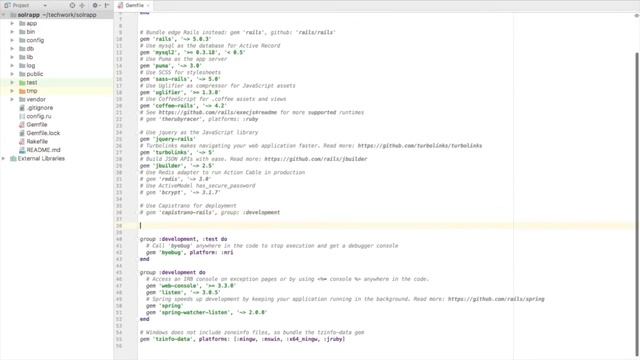Click the Gemfile.lock file icon
The height and width of the screenshot is (360, 640).
coord(22,133)
